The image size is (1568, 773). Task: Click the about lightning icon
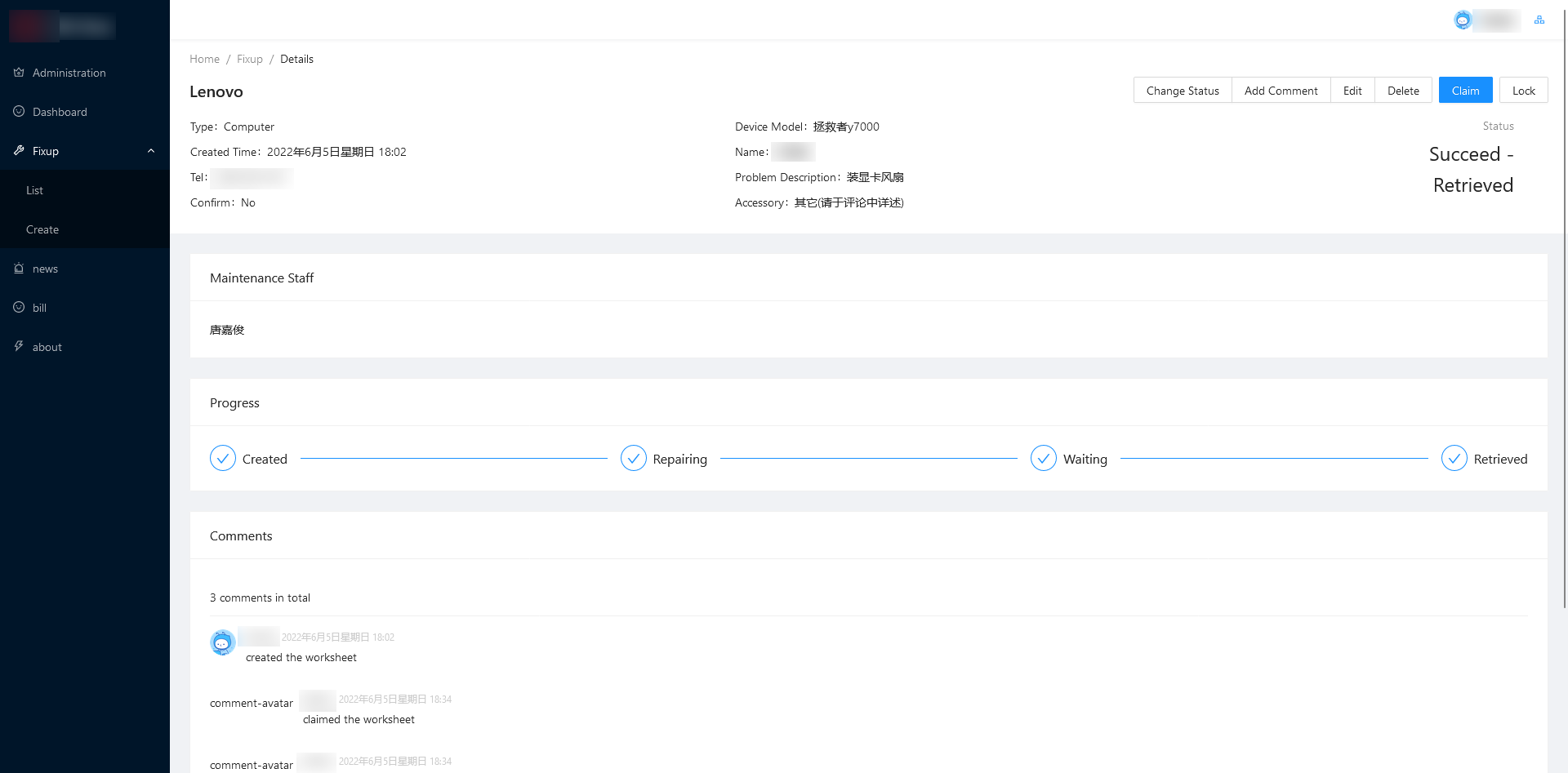pos(19,347)
